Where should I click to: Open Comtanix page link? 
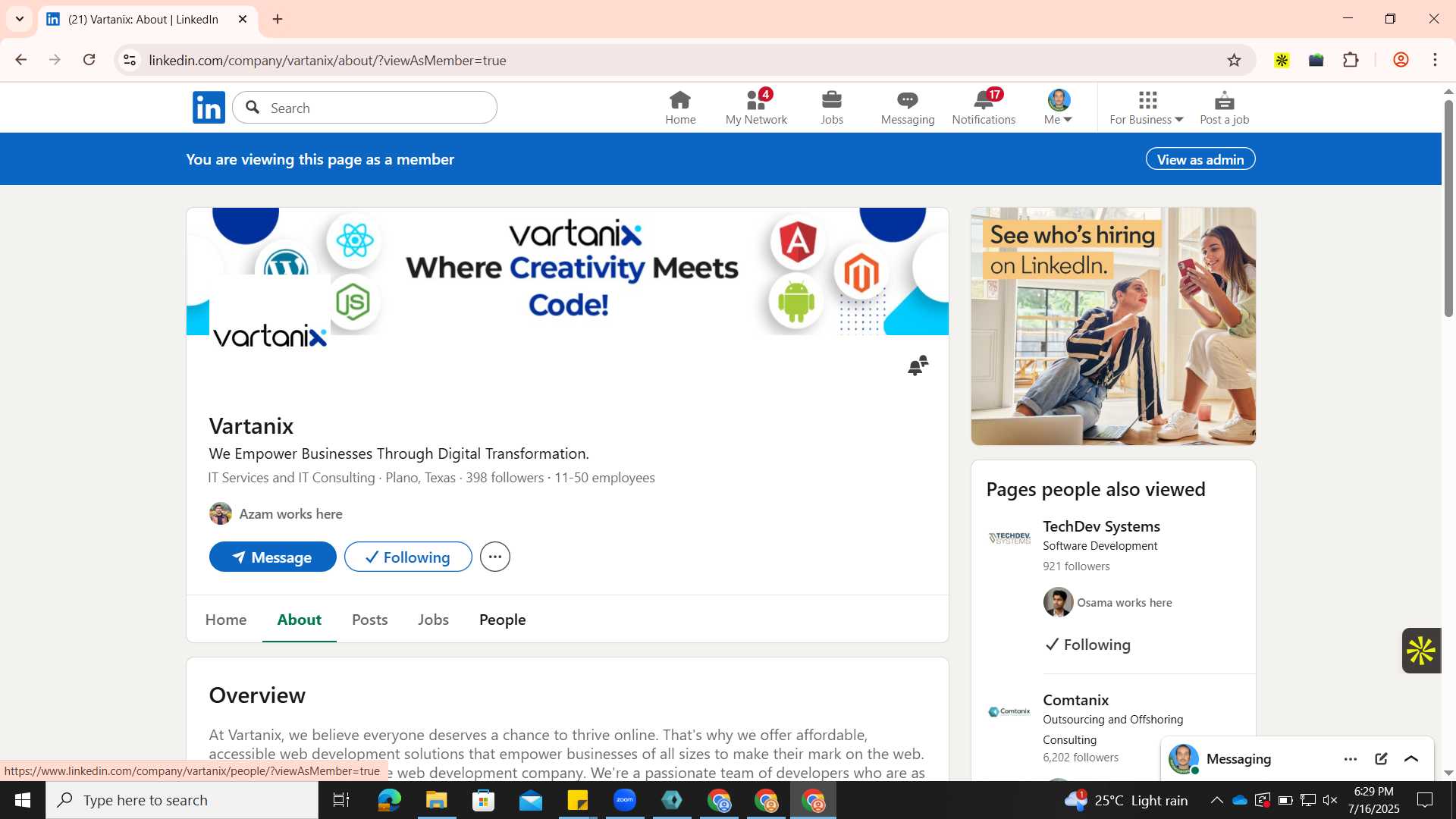pyautogui.click(x=1076, y=700)
